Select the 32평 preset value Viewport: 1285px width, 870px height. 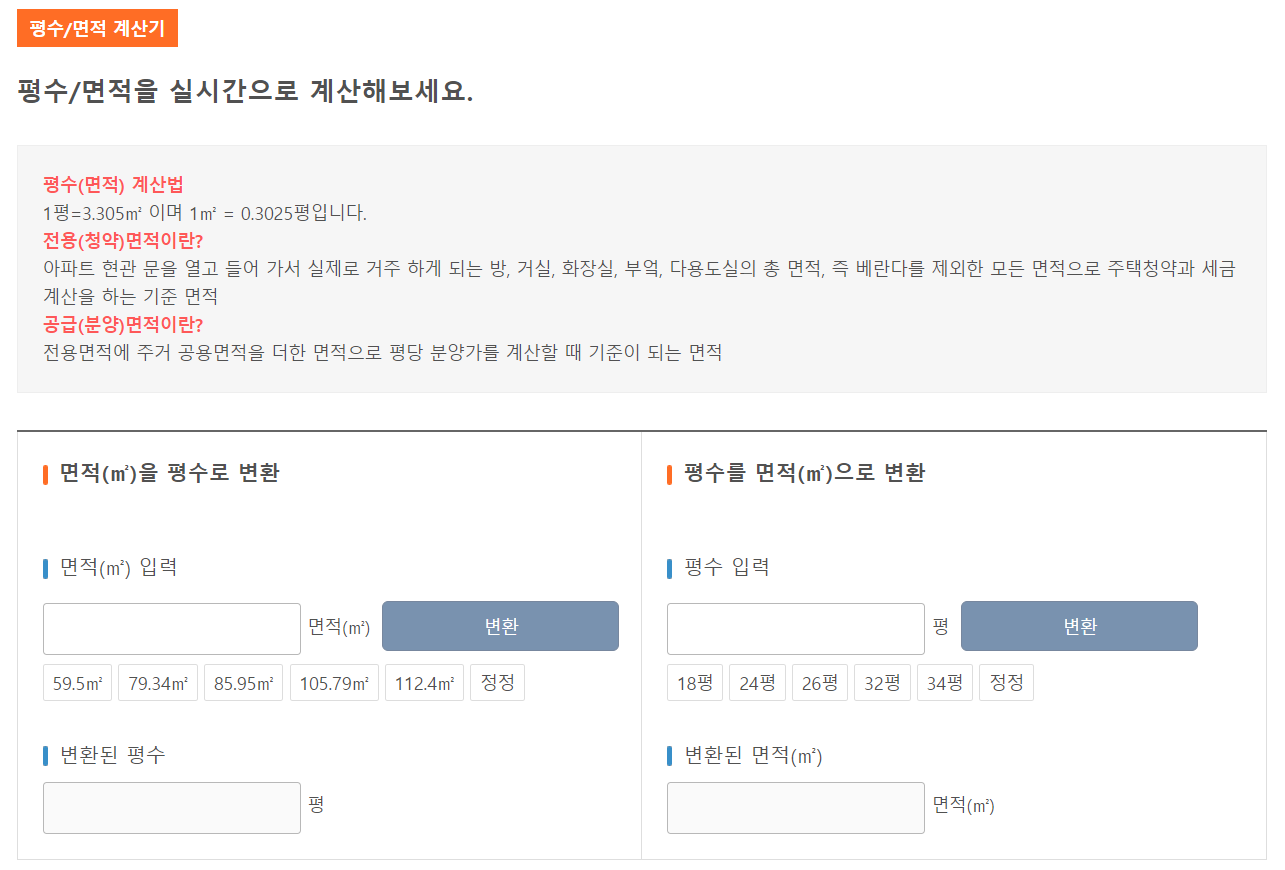tap(882, 682)
